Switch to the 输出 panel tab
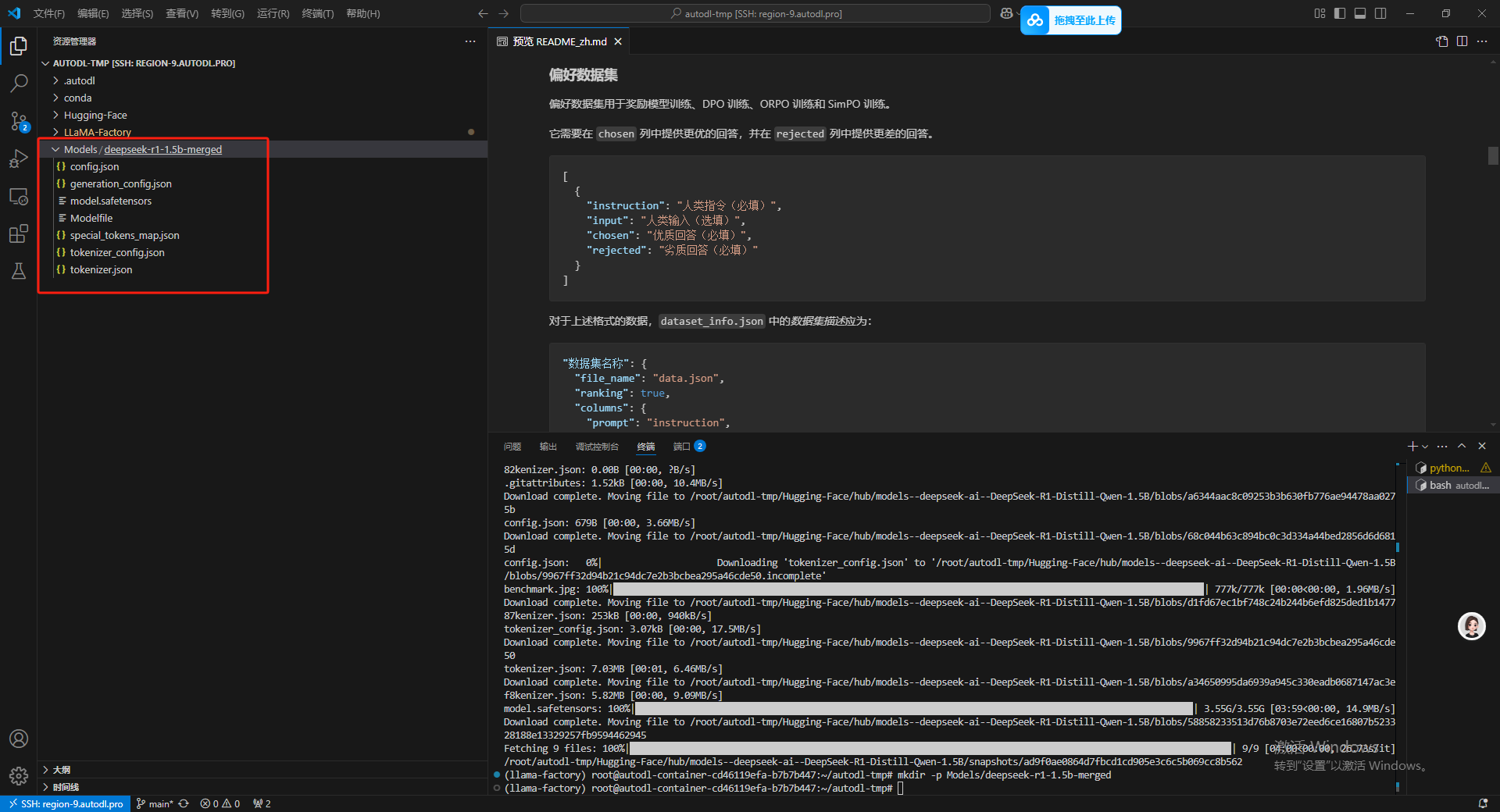 point(548,447)
